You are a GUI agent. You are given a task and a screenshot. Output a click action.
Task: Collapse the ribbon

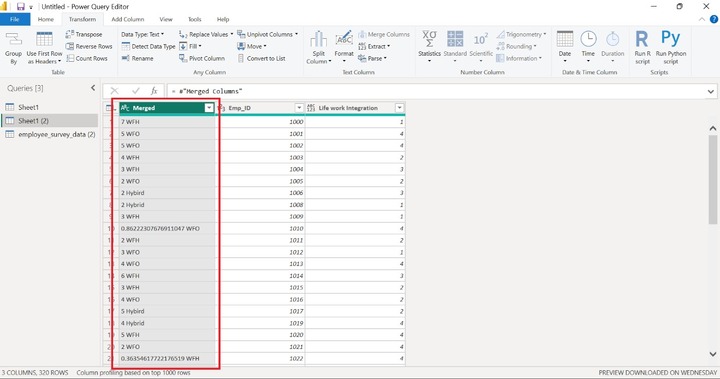point(702,19)
